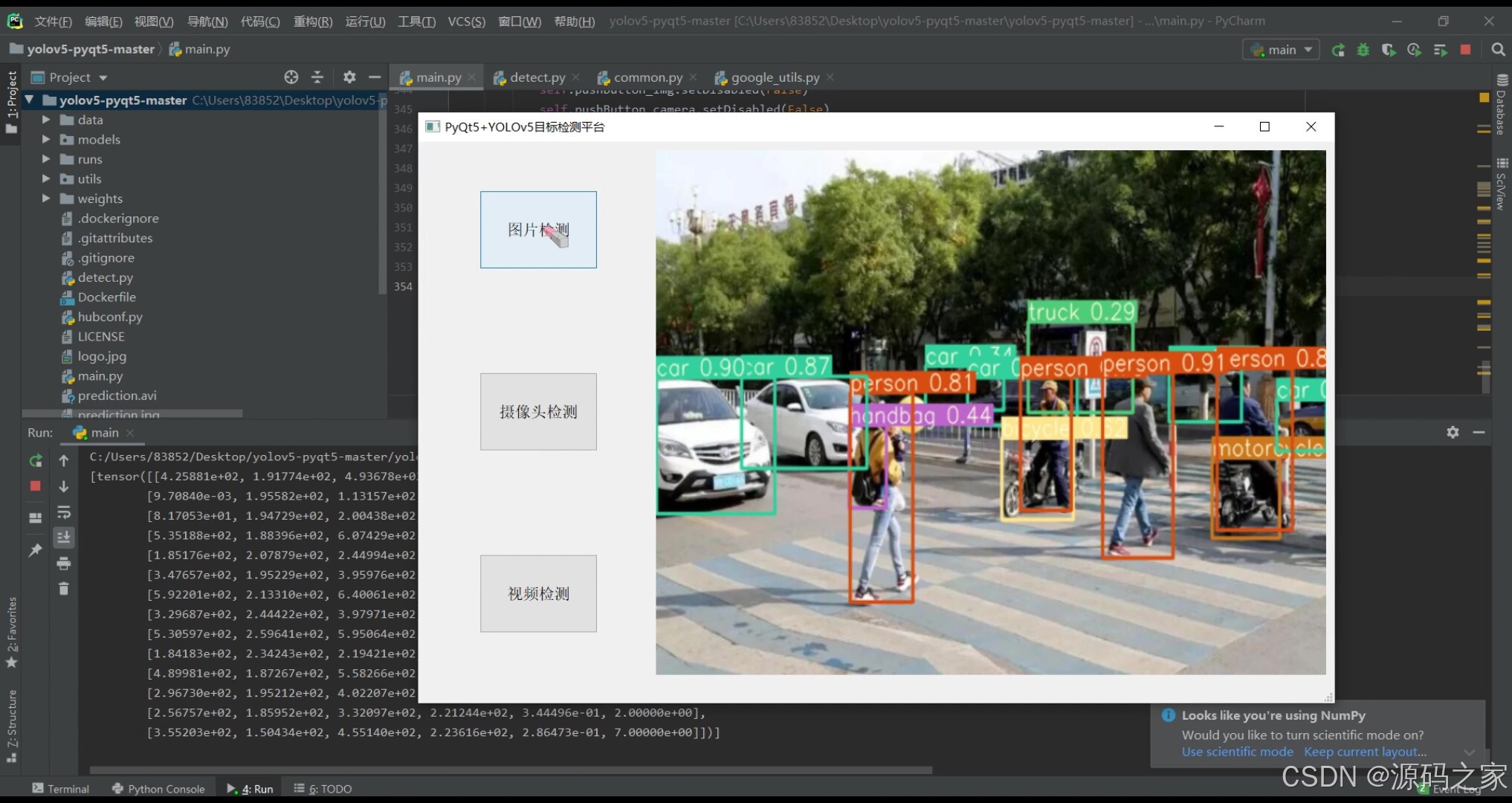
Task: Clear Run console output with trash icon
Action: pyautogui.click(x=64, y=589)
